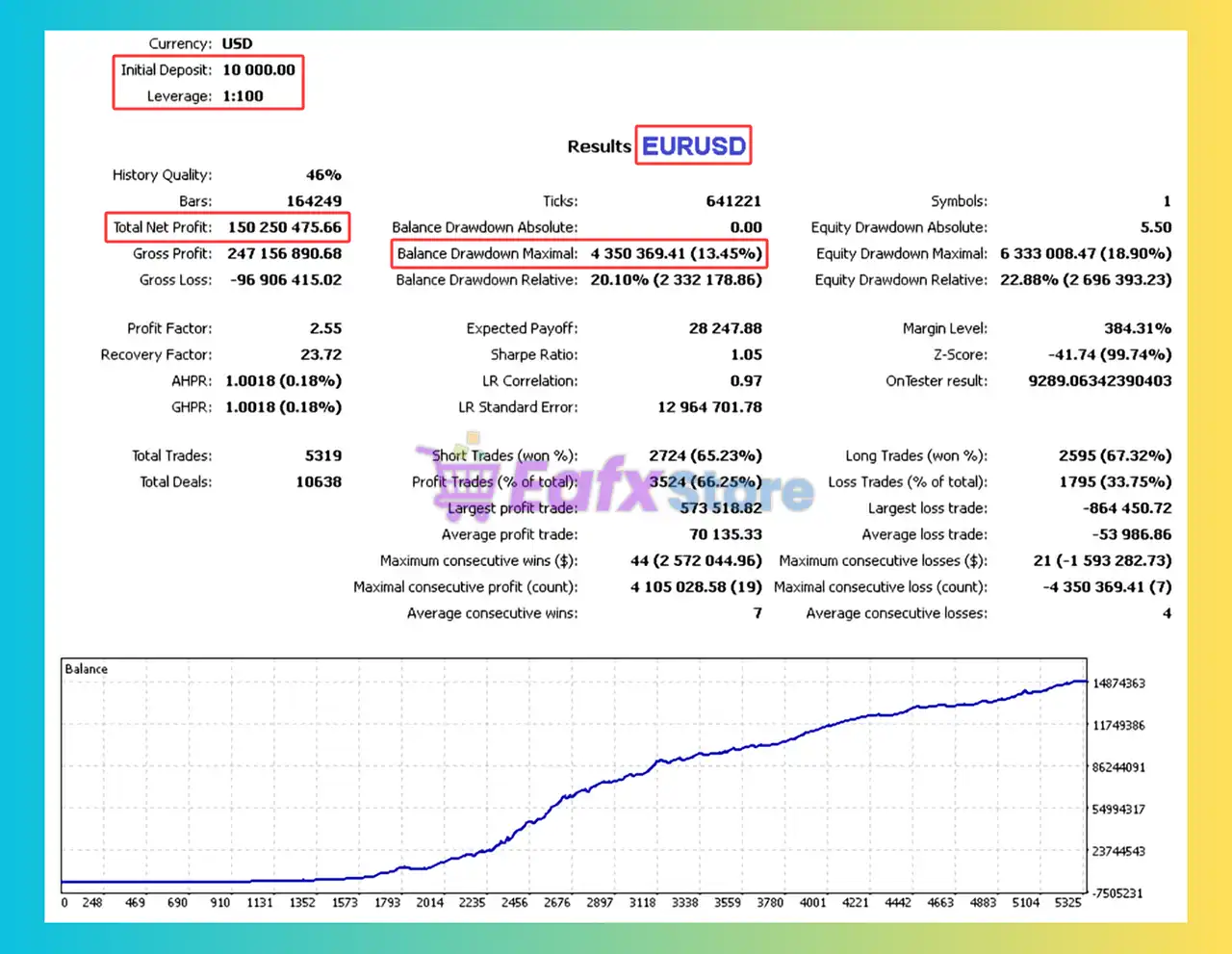Click the Balance label on the chart
Screen dimensions: 1232x954
tap(86, 669)
